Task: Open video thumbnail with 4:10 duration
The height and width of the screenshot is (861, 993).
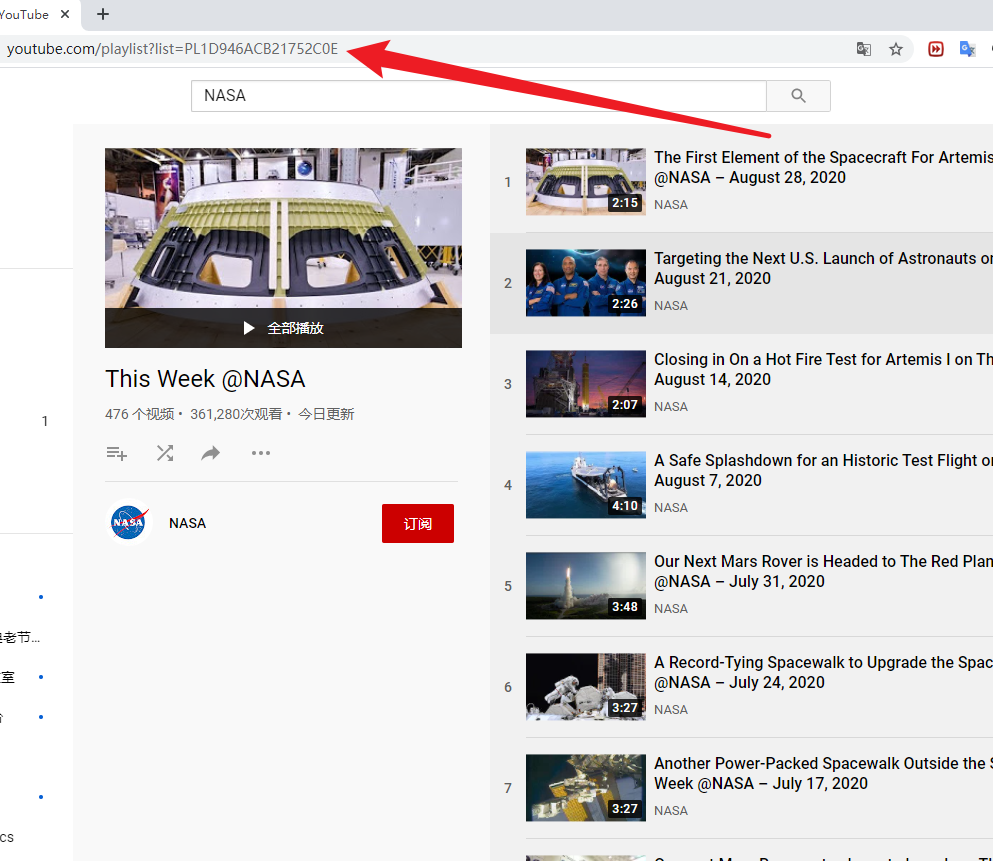Action: 586,484
